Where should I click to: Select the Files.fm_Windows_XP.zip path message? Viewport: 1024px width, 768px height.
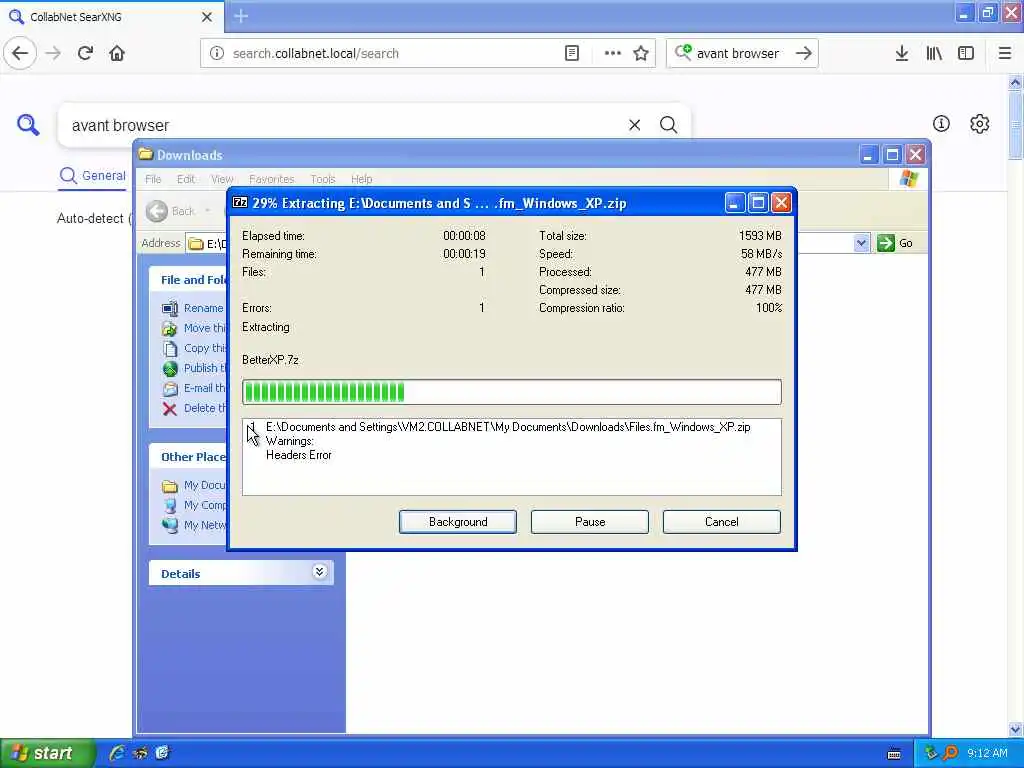(x=508, y=427)
